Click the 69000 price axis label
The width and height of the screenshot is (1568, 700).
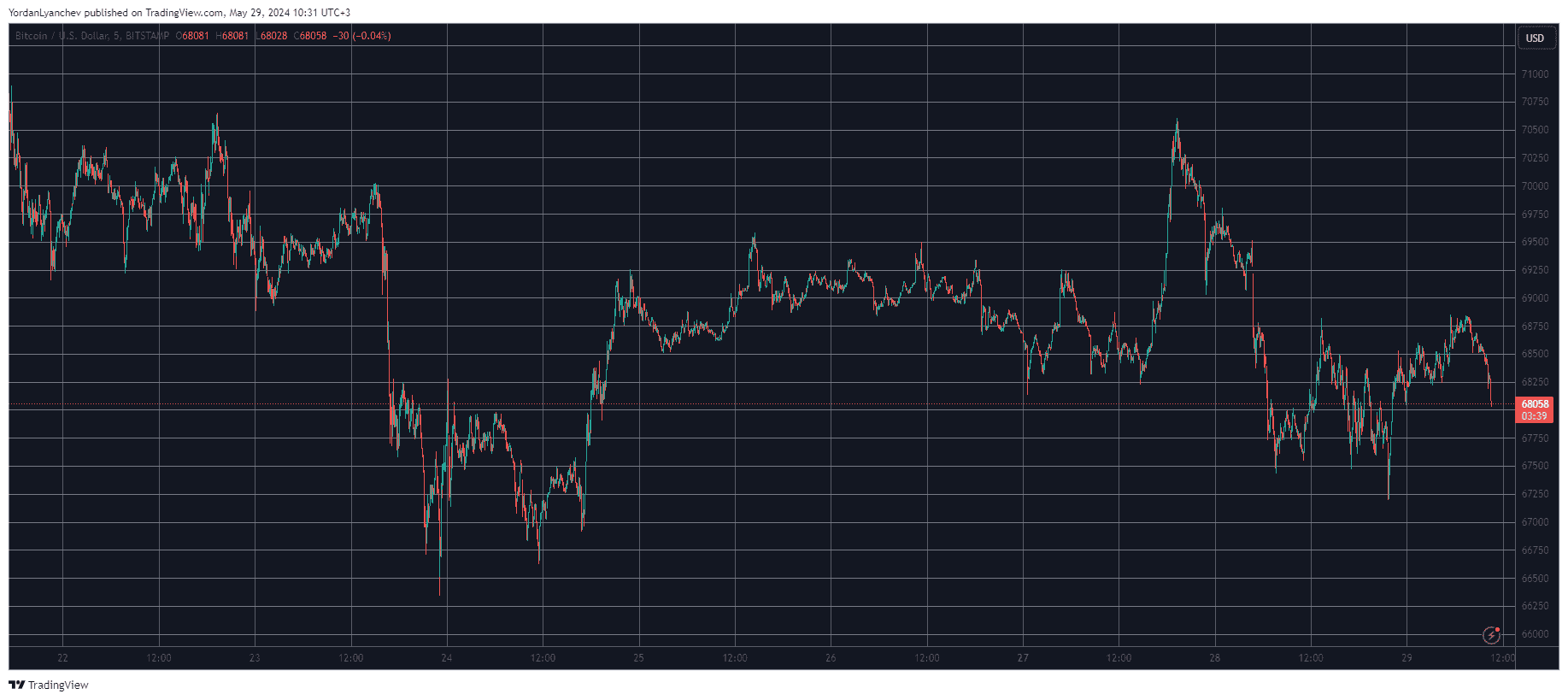pos(1535,298)
